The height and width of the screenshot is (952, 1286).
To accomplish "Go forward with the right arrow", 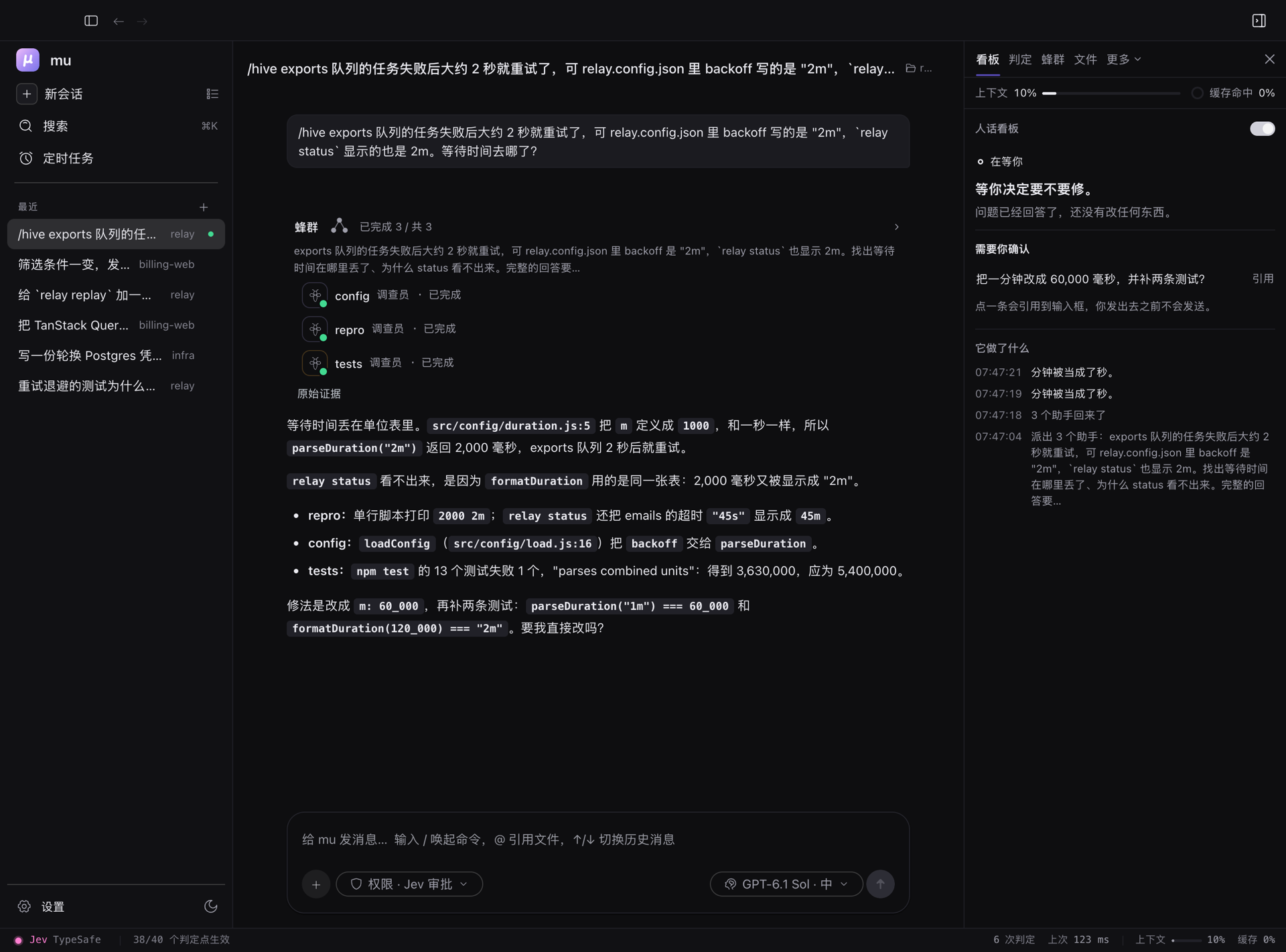I will (x=142, y=21).
